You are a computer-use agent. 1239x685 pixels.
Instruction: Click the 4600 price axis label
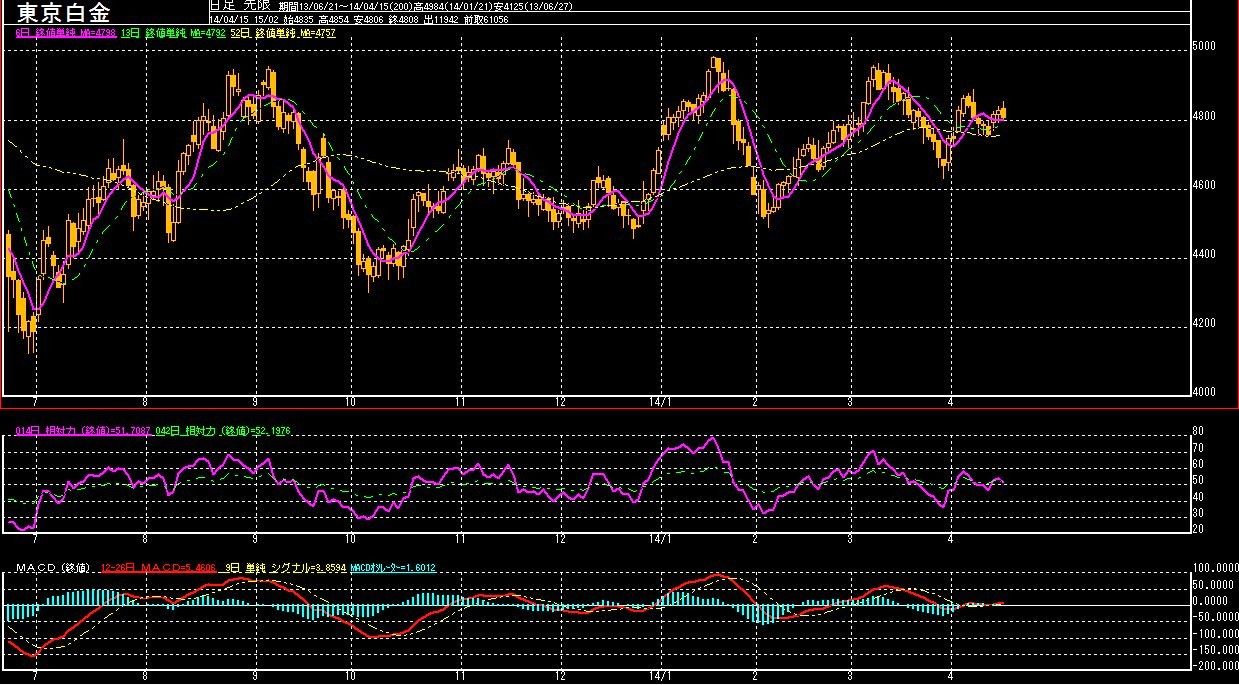1203,185
